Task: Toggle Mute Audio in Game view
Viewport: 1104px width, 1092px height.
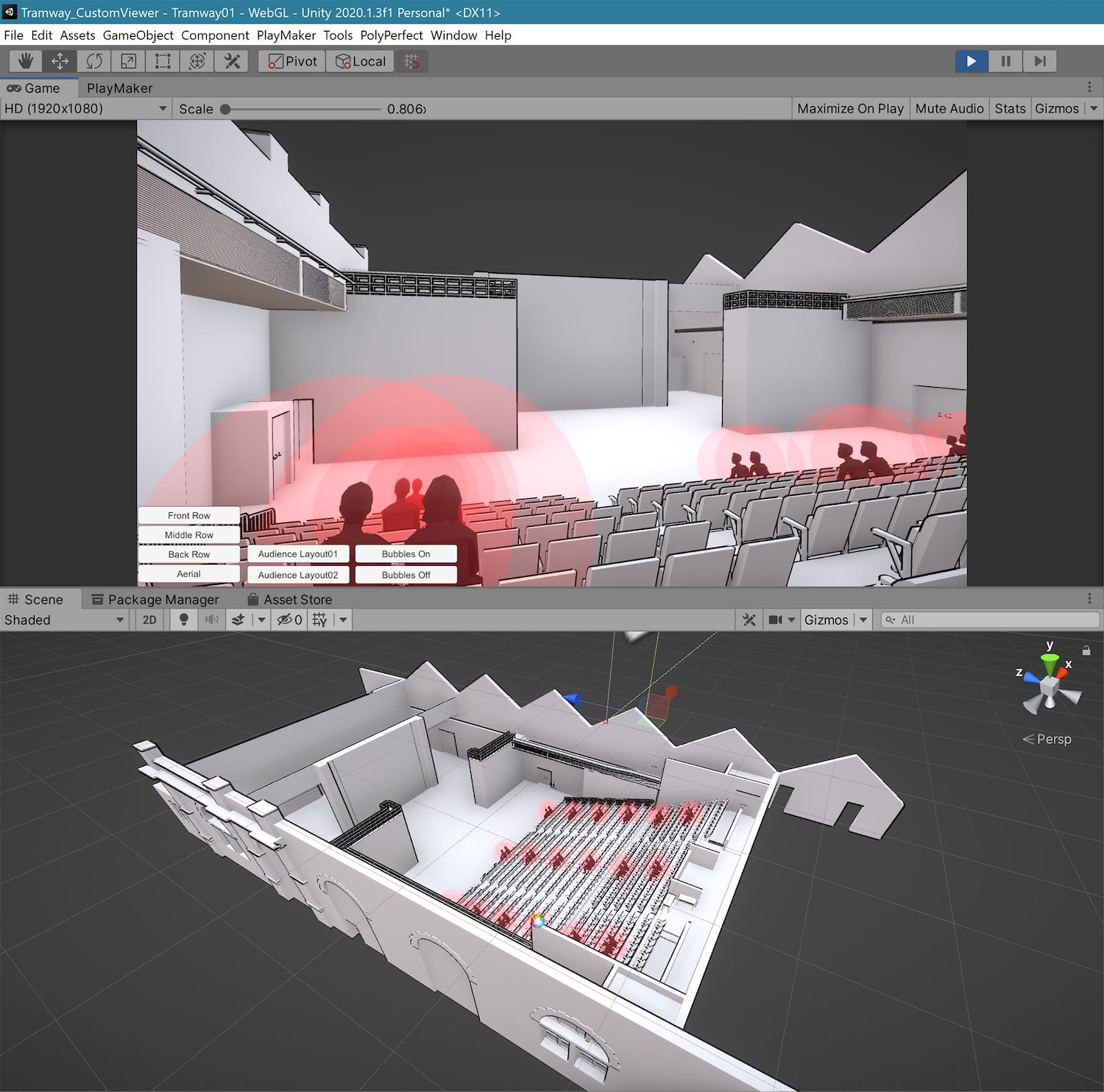Action: coord(949,108)
